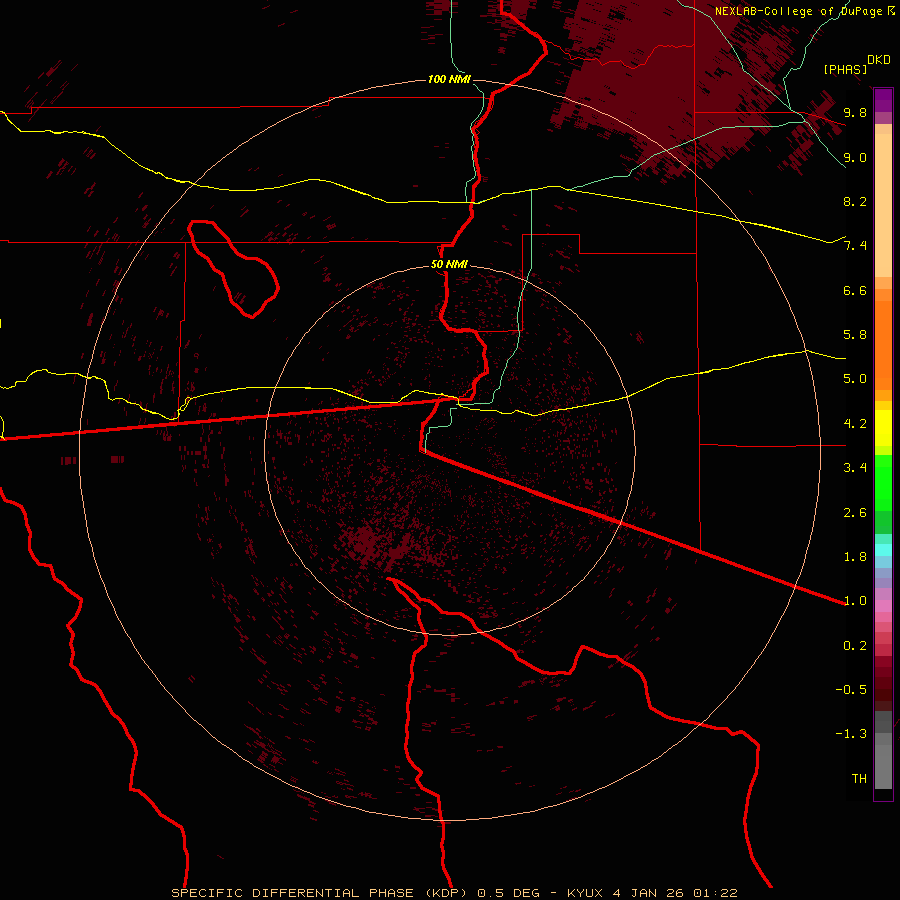Click the 2.6 scale value
This screenshot has width=900, height=900.
coord(855,513)
